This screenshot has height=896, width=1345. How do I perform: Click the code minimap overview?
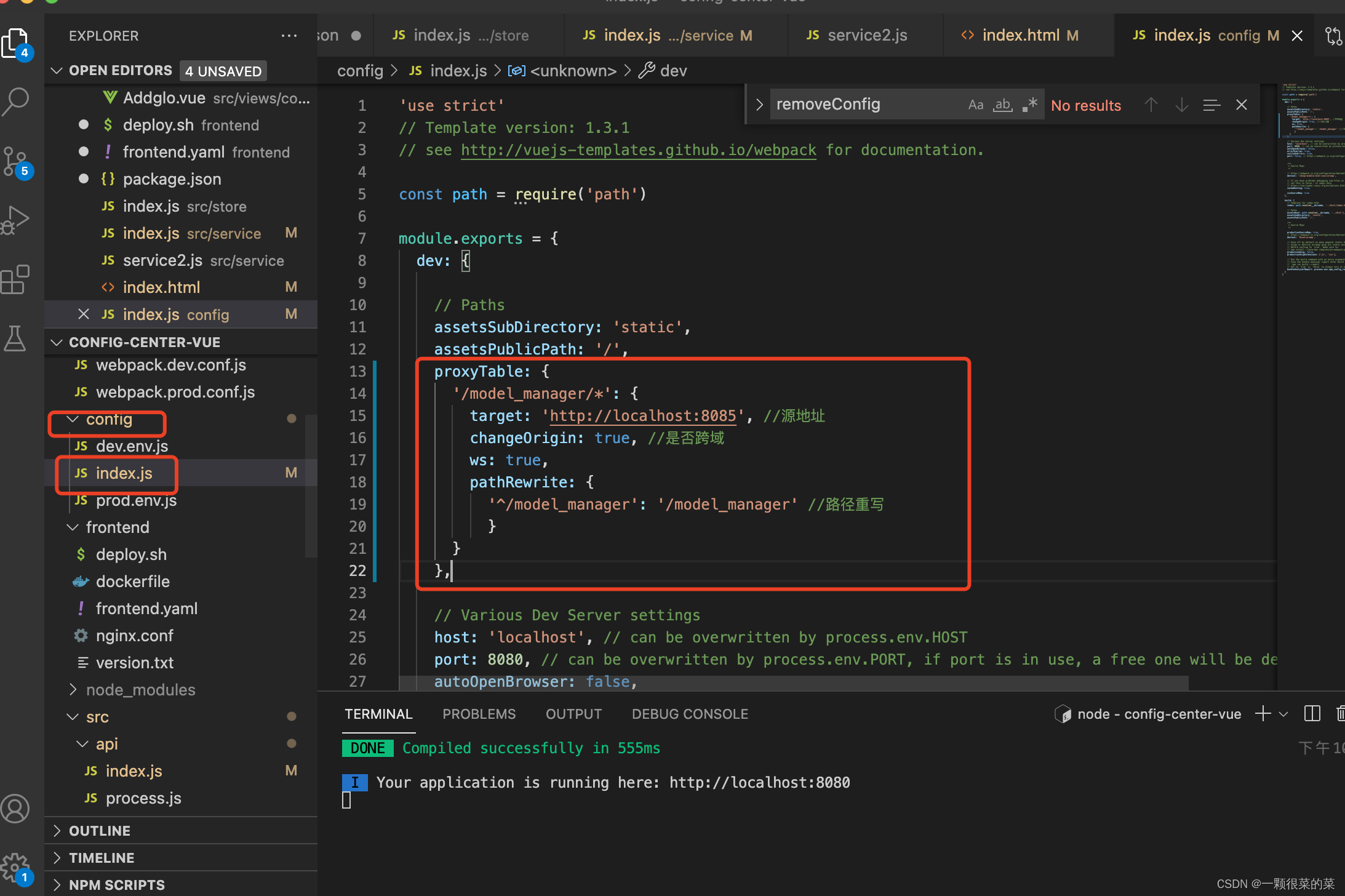pos(1312,178)
